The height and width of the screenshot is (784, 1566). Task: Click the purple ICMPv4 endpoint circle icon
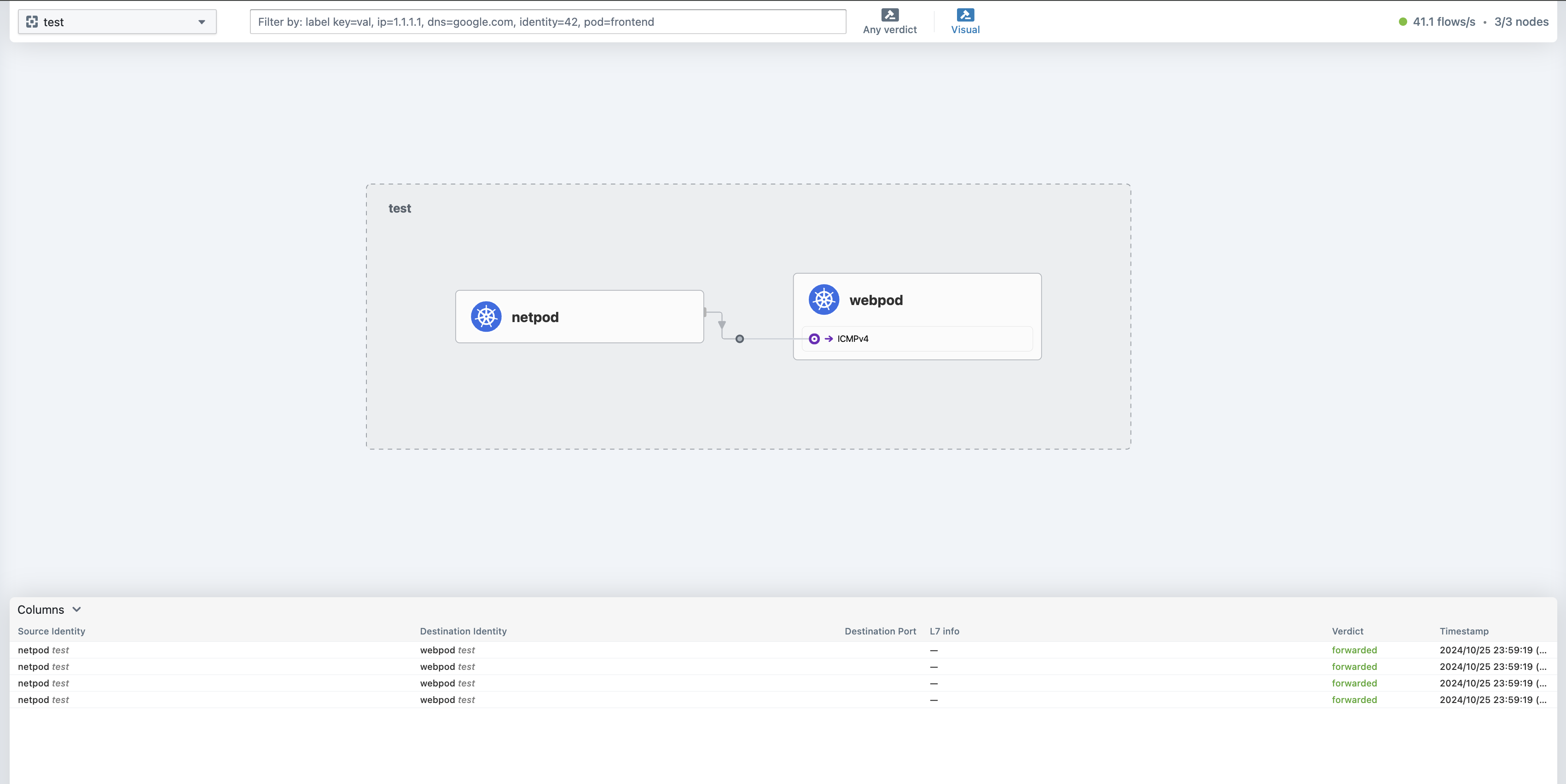814,339
